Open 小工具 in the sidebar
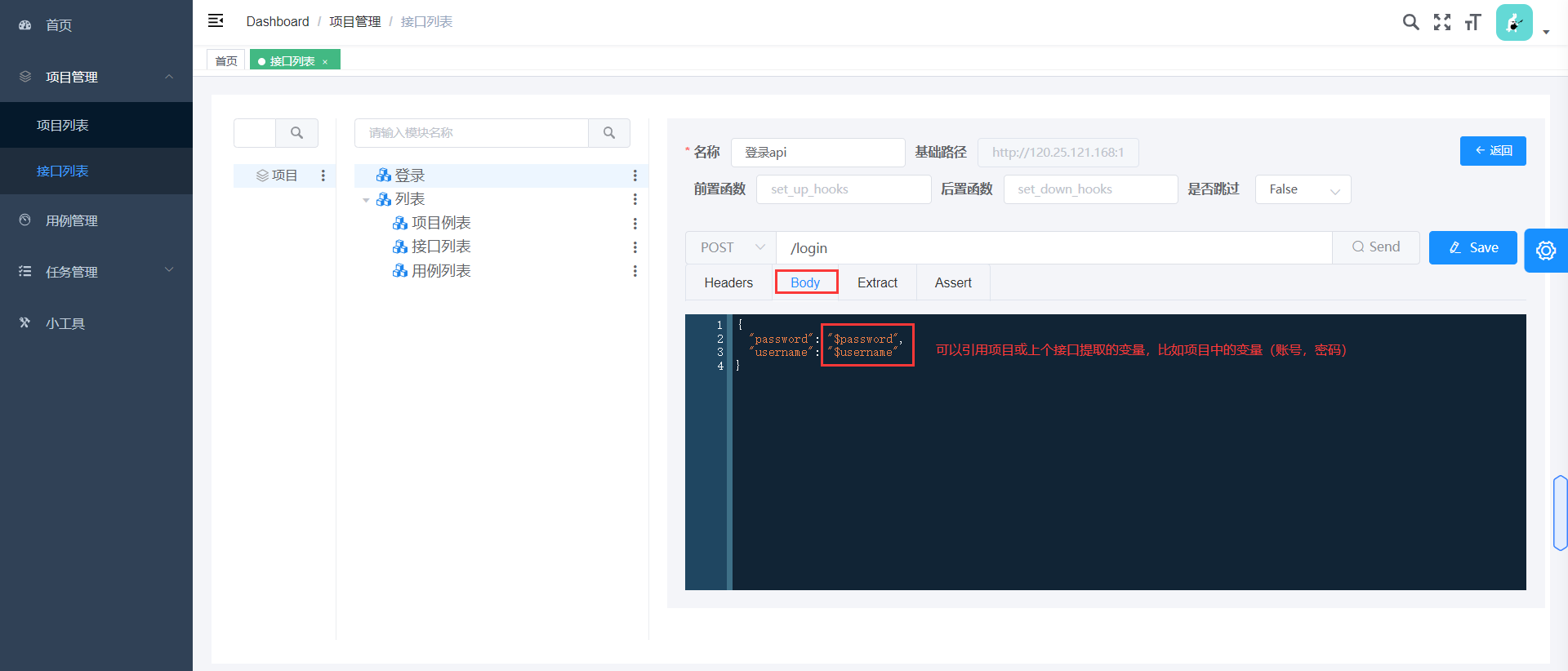 (96, 323)
